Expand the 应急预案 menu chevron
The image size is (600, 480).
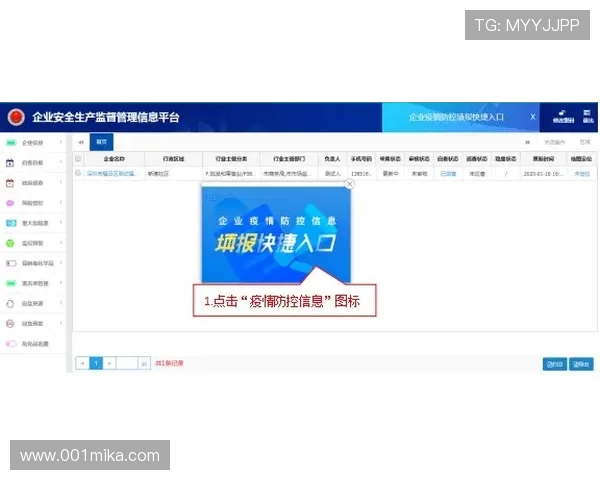tap(60, 323)
